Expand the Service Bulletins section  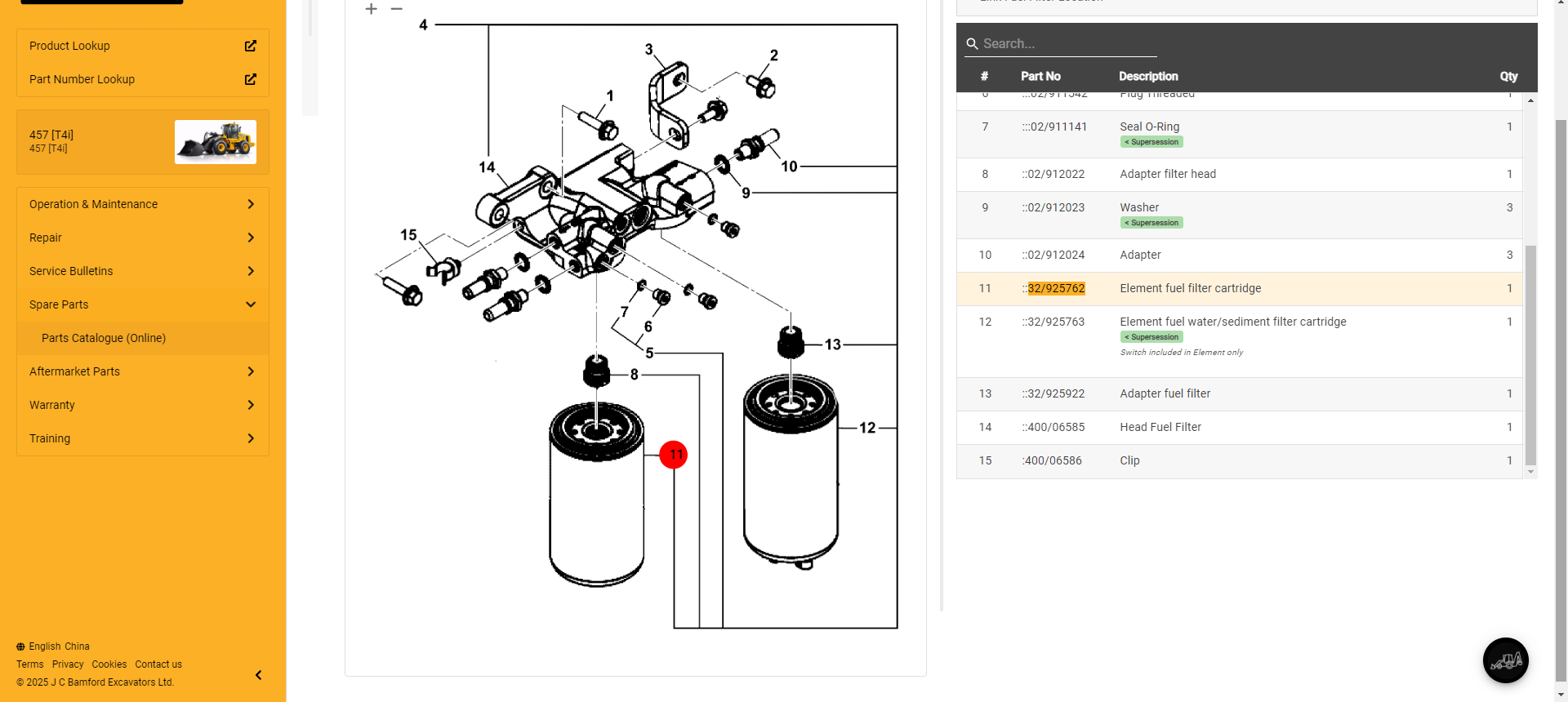(143, 271)
